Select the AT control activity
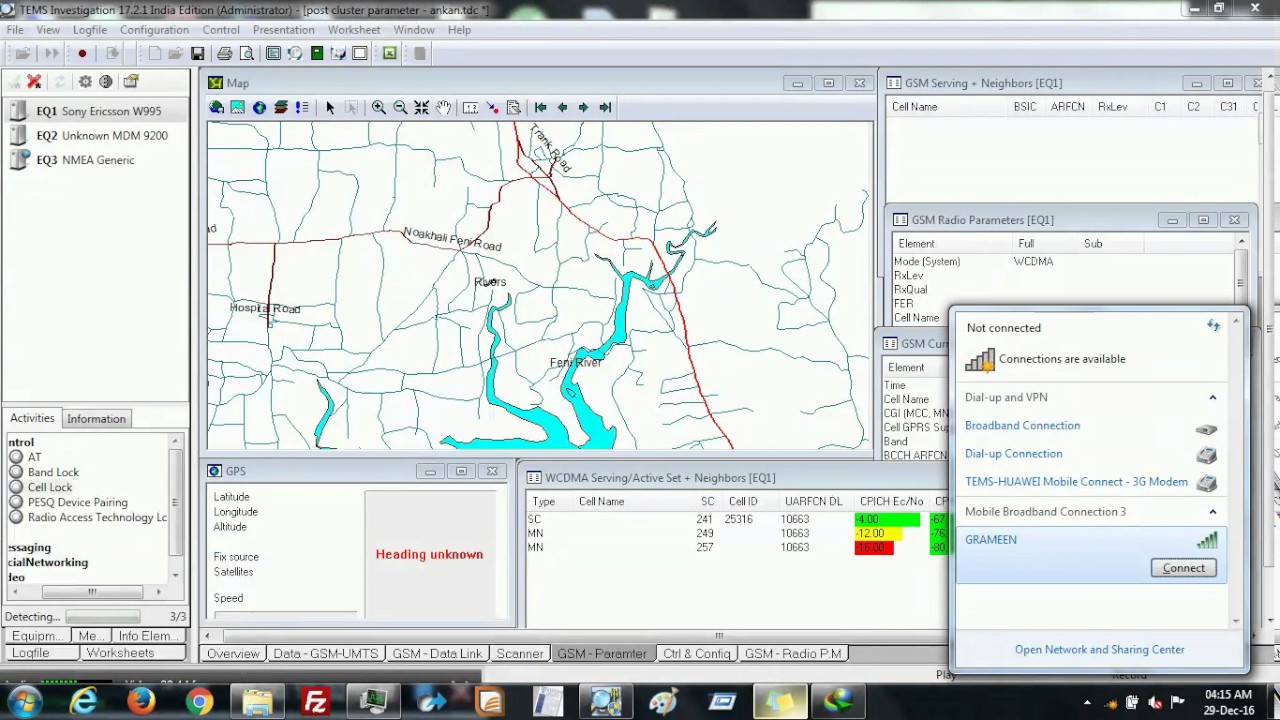The image size is (1280, 720). click(34, 457)
